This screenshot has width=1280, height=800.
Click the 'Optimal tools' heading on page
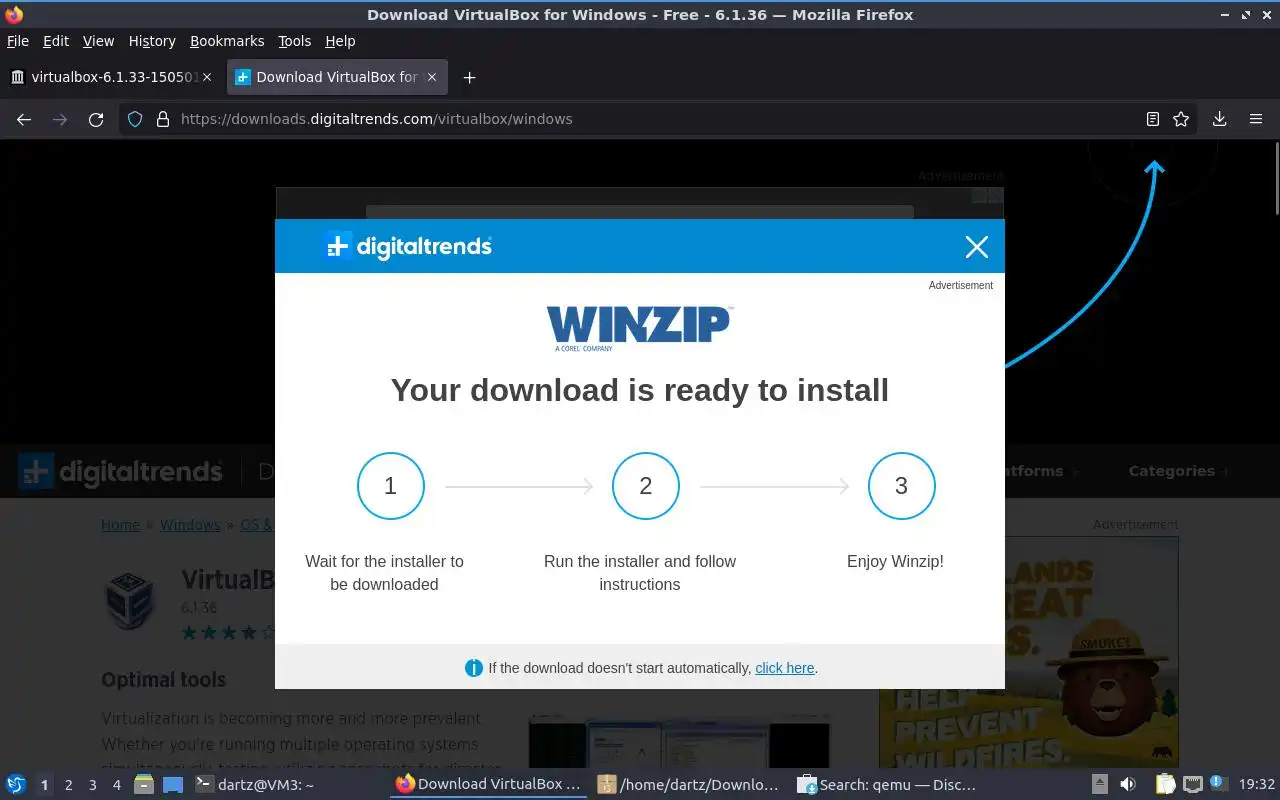point(163,680)
